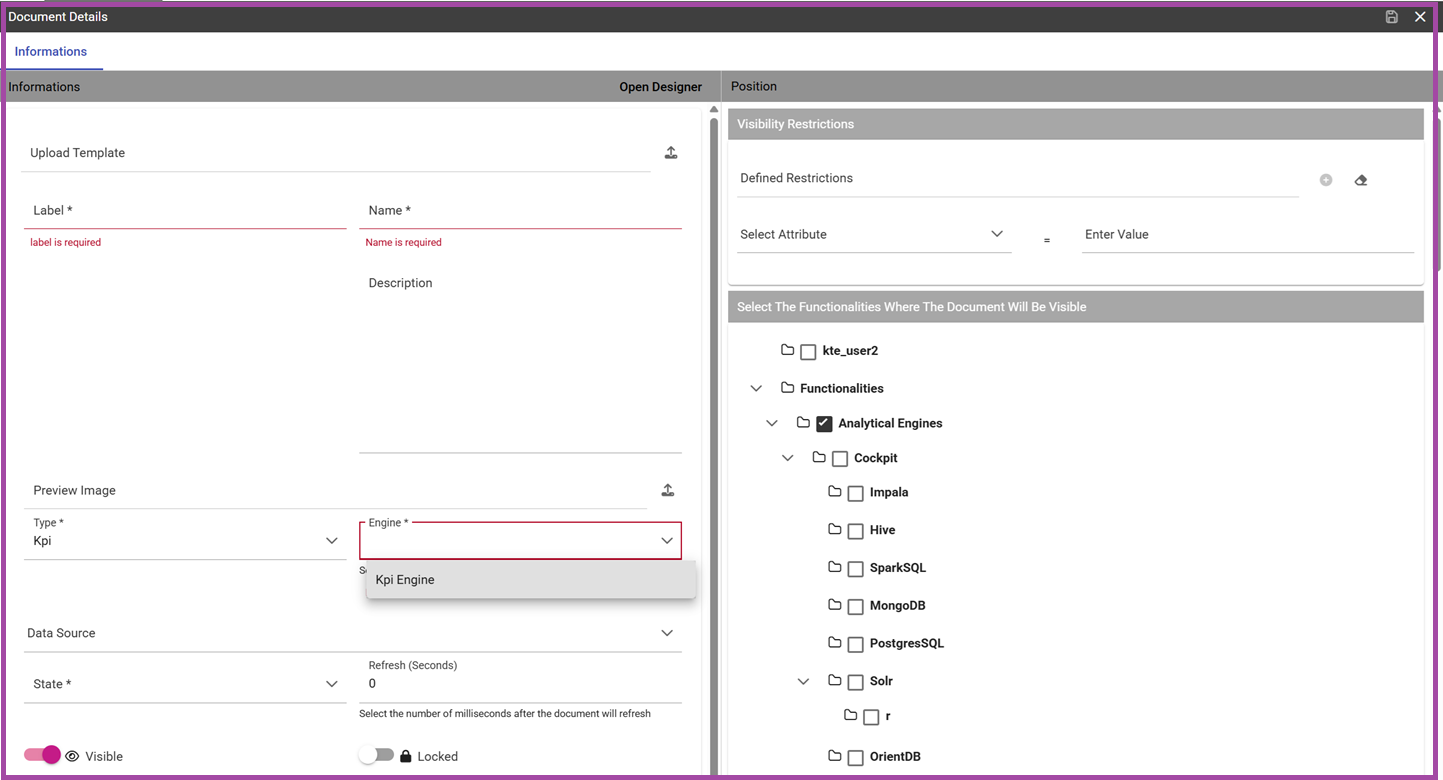The image size is (1443, 780).
Task: Click the Analytical Engines folder icon
Action: click(803, 423)
